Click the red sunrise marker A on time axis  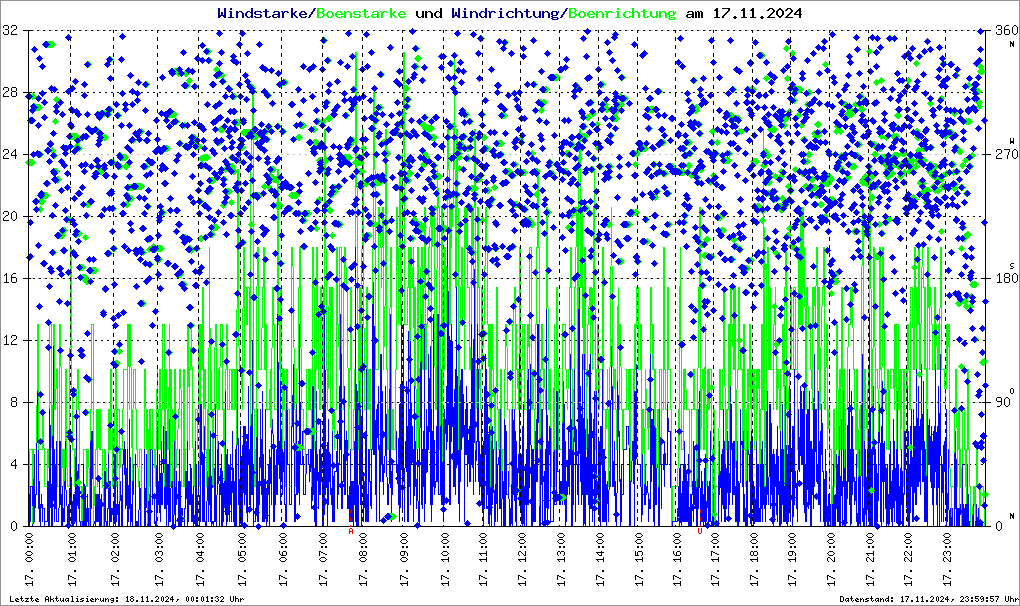click(351, 531)
